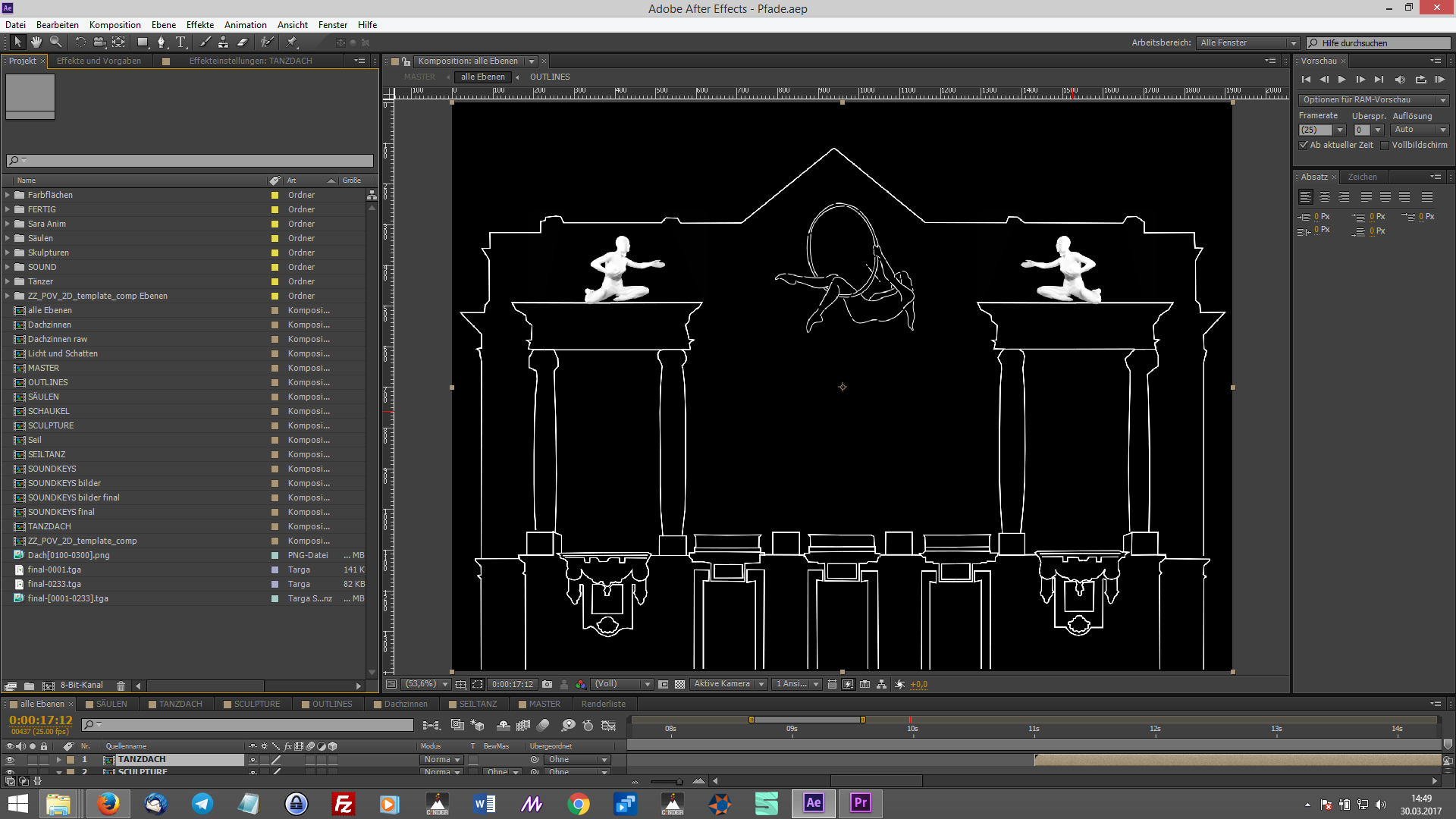Viewport: 1456px width, 819px height.
Task: Select the Zoom magnifier tool
Action: [55, 42]
